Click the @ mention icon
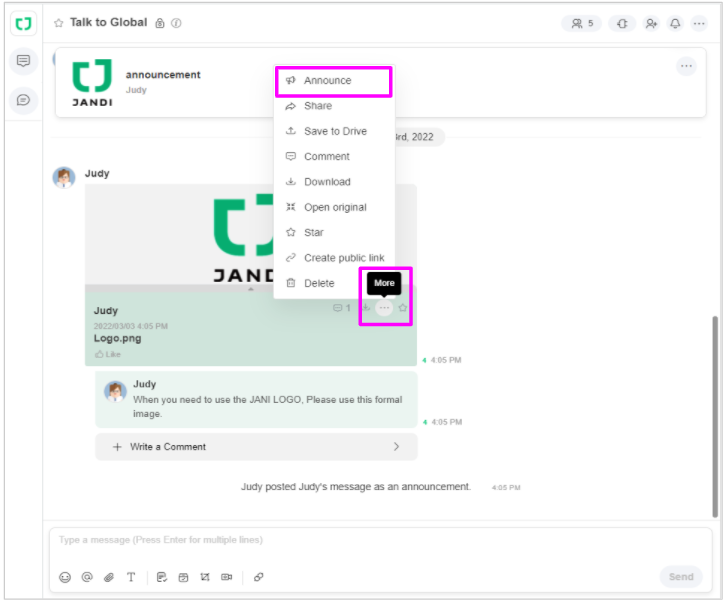Screen dimensions: 724x602 point(87,577)
